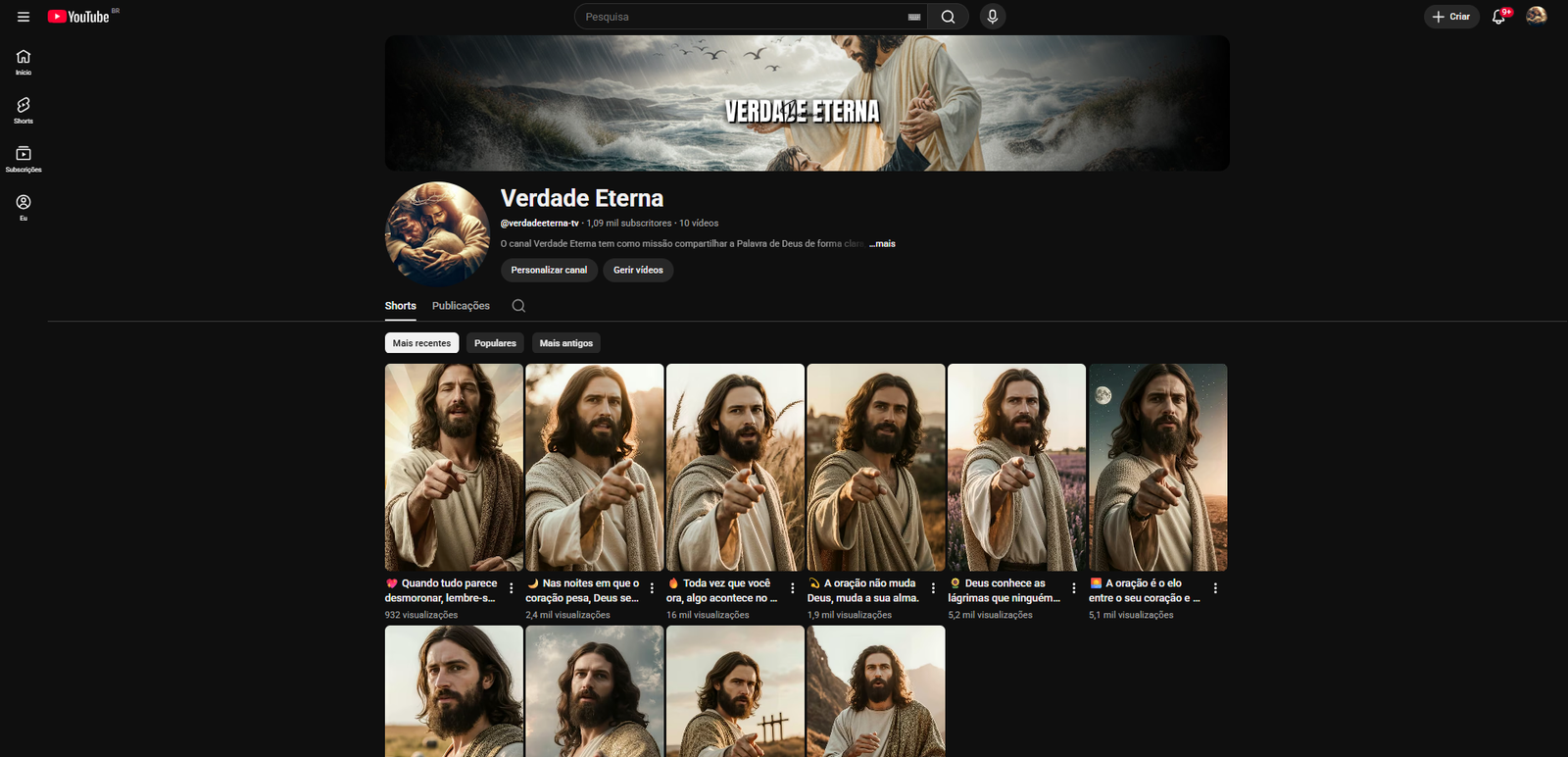
Task: Open the on-screen keyboard in search box
Action: pos(914,17)
